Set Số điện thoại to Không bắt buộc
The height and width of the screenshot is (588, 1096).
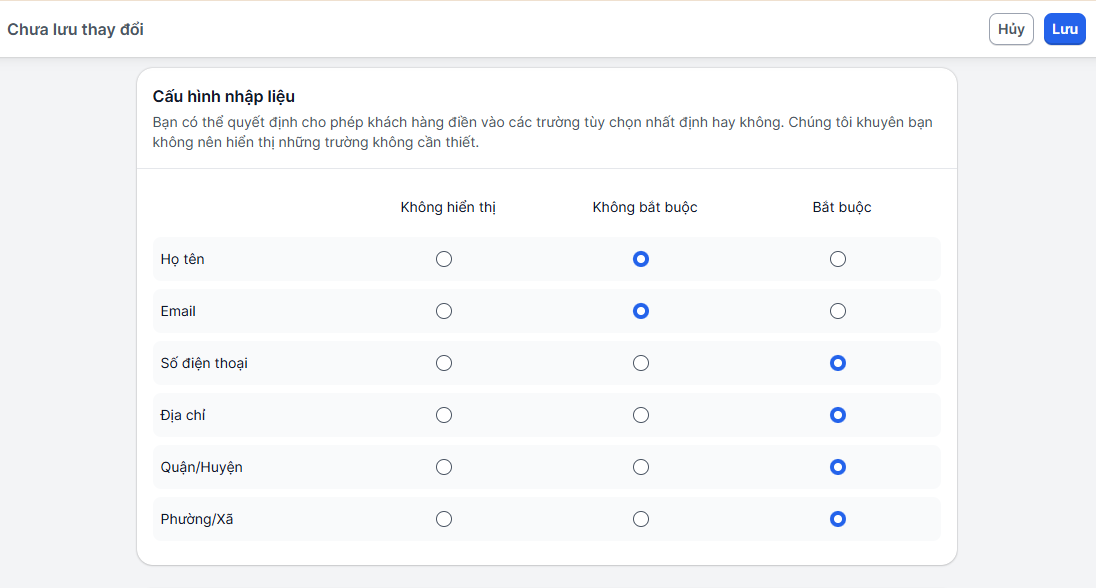[x=641, y=363]
